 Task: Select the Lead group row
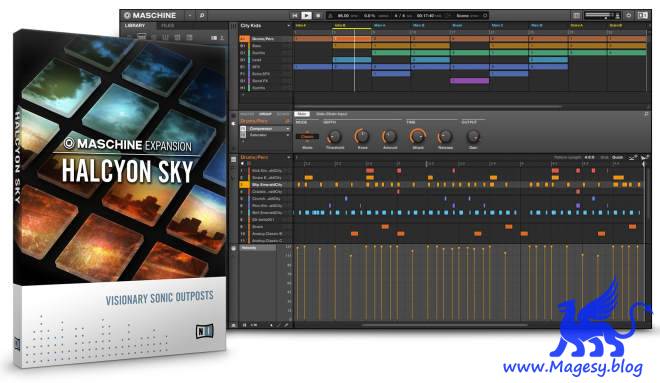(x=266, y=60)
